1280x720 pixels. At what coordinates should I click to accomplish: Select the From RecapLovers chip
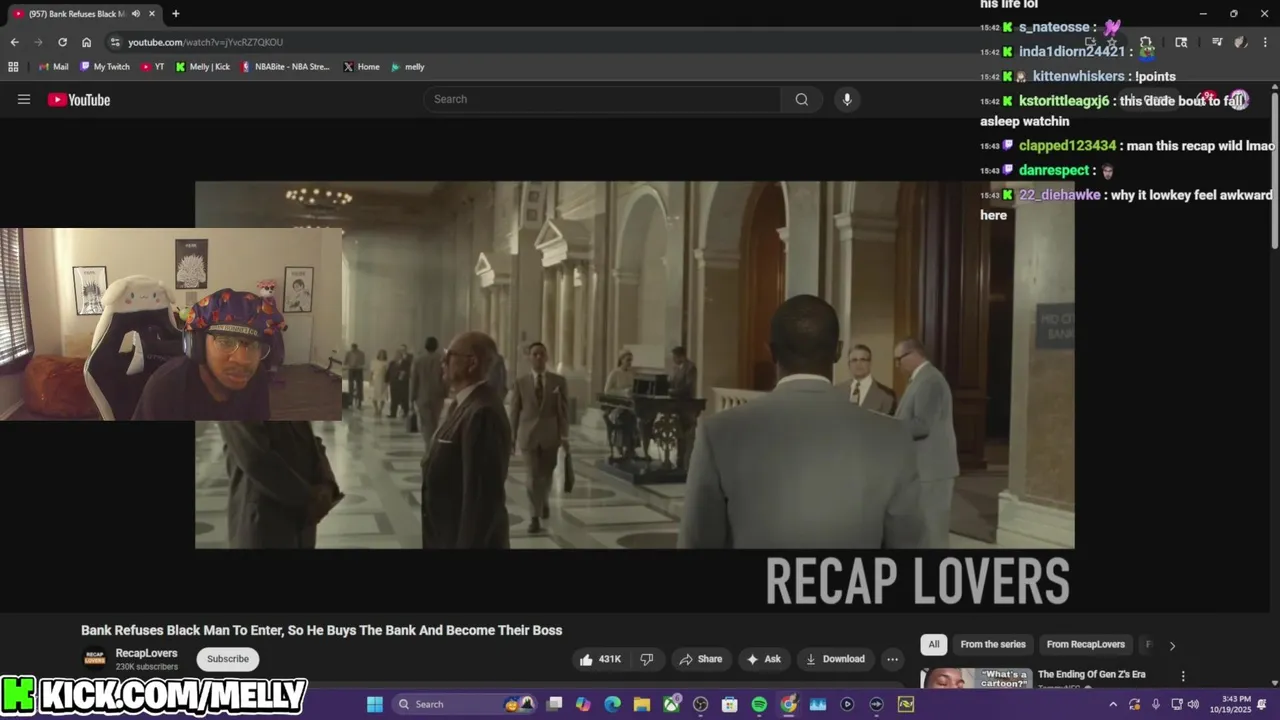(1085, 645)
